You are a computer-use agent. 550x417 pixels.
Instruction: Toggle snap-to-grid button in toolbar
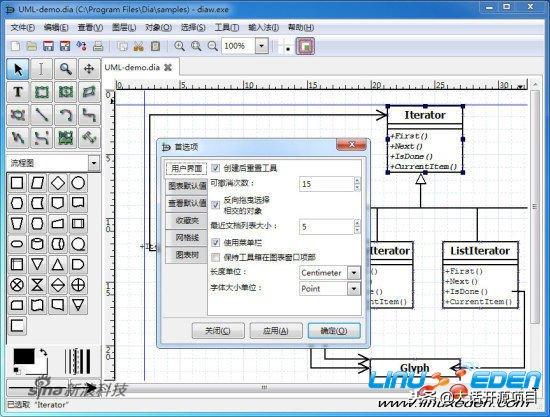[287, 47]
